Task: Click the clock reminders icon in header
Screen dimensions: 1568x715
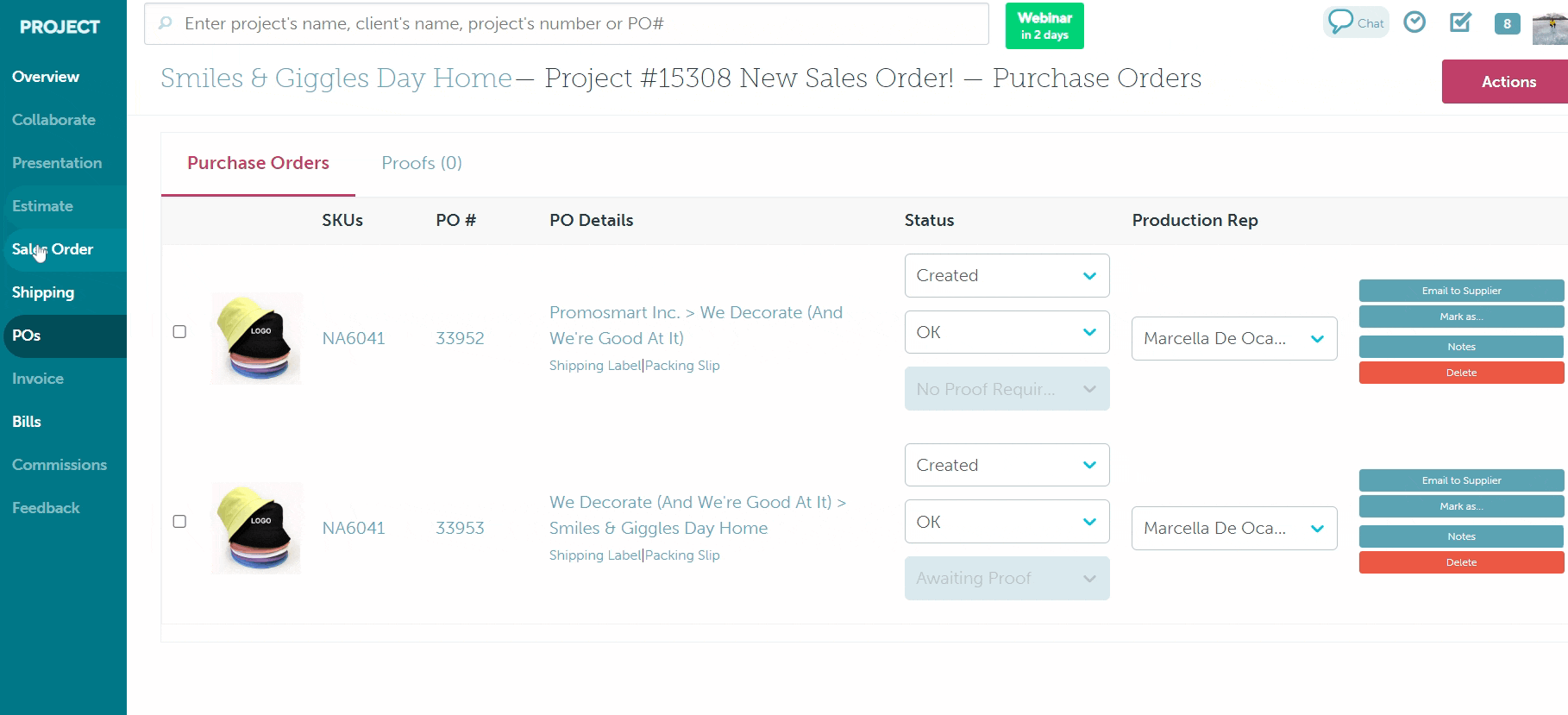Action: click(1414, 22)
